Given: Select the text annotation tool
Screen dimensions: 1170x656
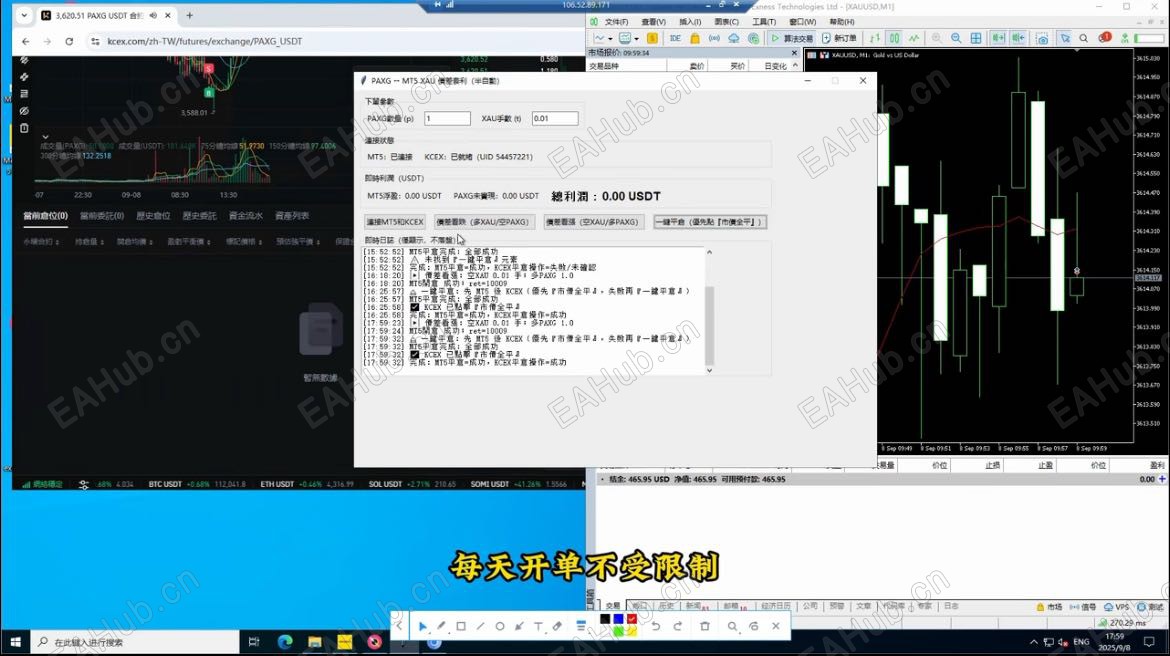Looking at the screenshot, I should click(x=538, y=626).
